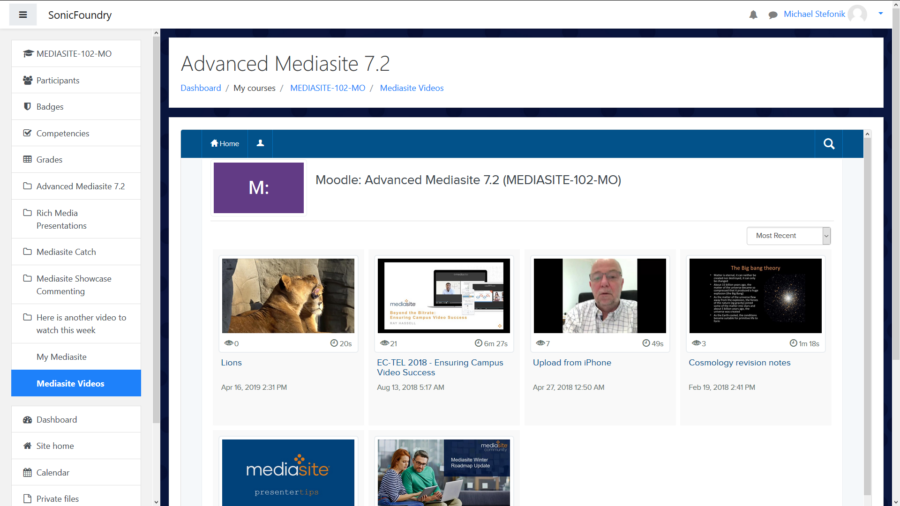
Task: Click Dashboard breadcrumb link
Action: coord(200,88)
